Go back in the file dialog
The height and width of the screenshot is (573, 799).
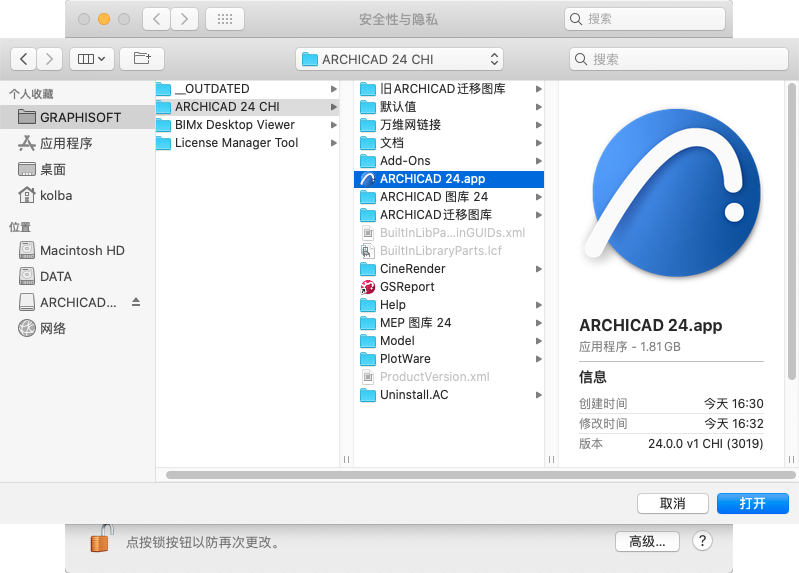click(23, 59)
